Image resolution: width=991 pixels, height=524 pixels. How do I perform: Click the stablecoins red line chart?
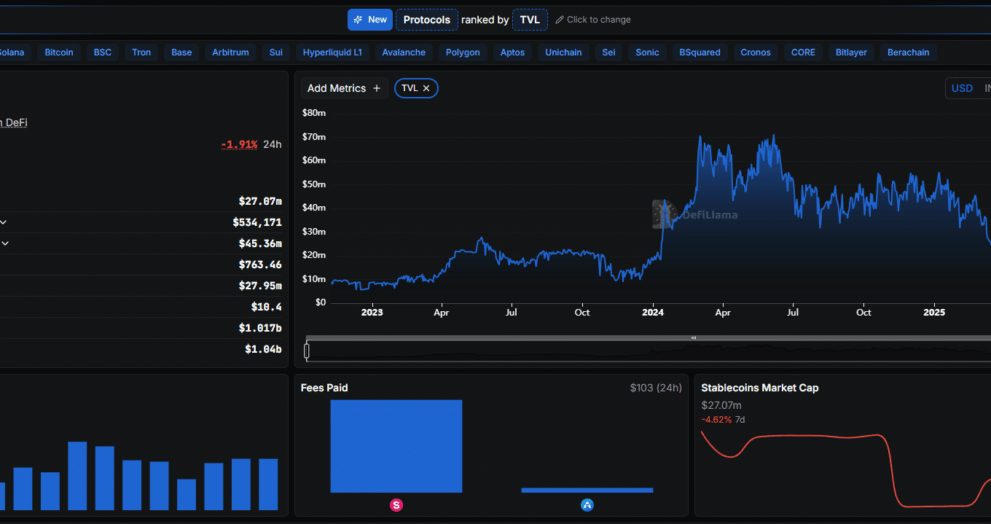(846, 469)
